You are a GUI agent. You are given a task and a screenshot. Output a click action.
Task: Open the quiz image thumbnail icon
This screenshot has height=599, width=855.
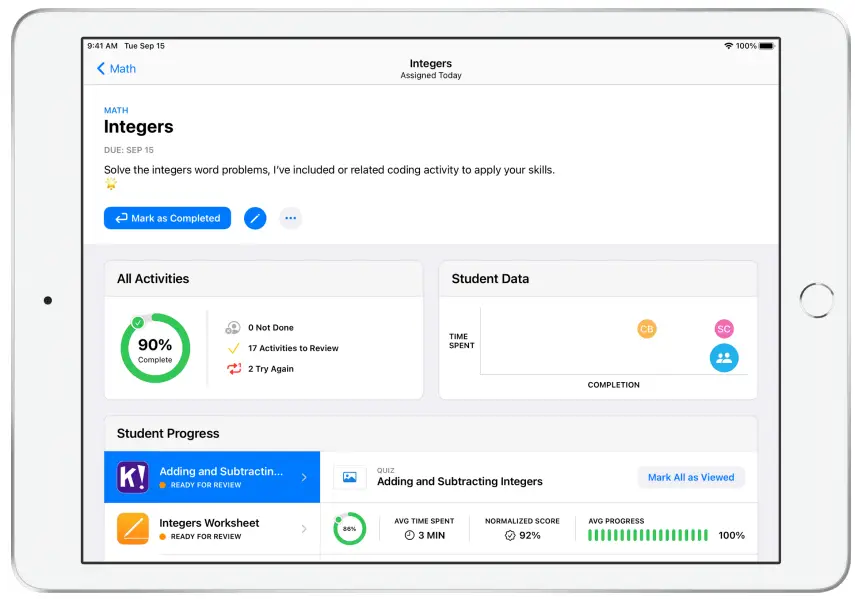click(350, 477)
